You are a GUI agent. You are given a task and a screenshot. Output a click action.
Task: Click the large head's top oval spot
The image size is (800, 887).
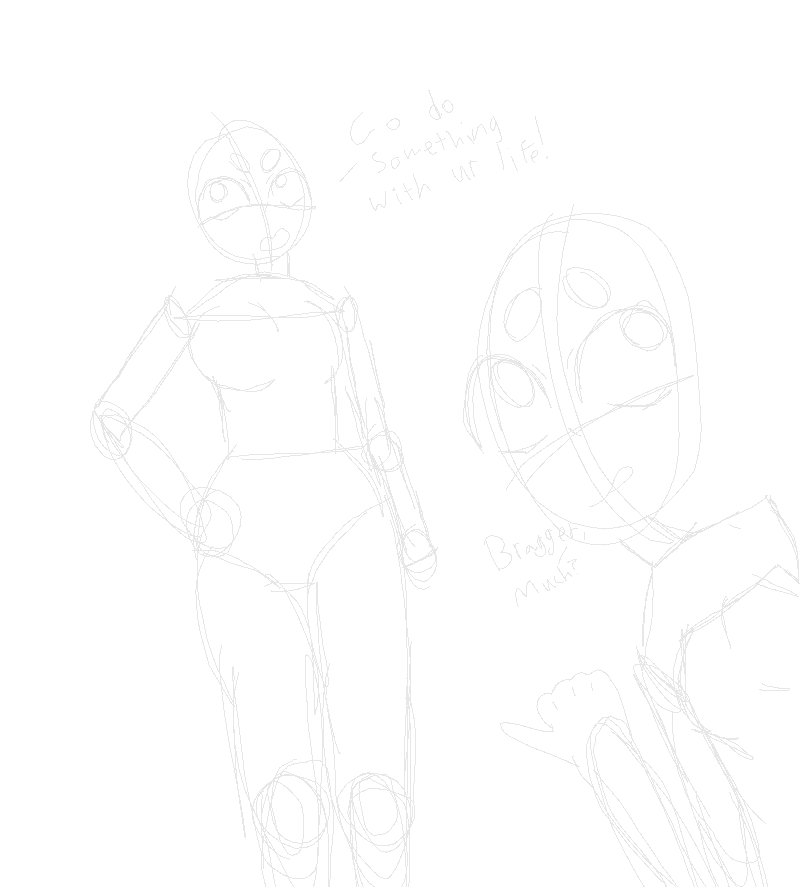(586, 287)
